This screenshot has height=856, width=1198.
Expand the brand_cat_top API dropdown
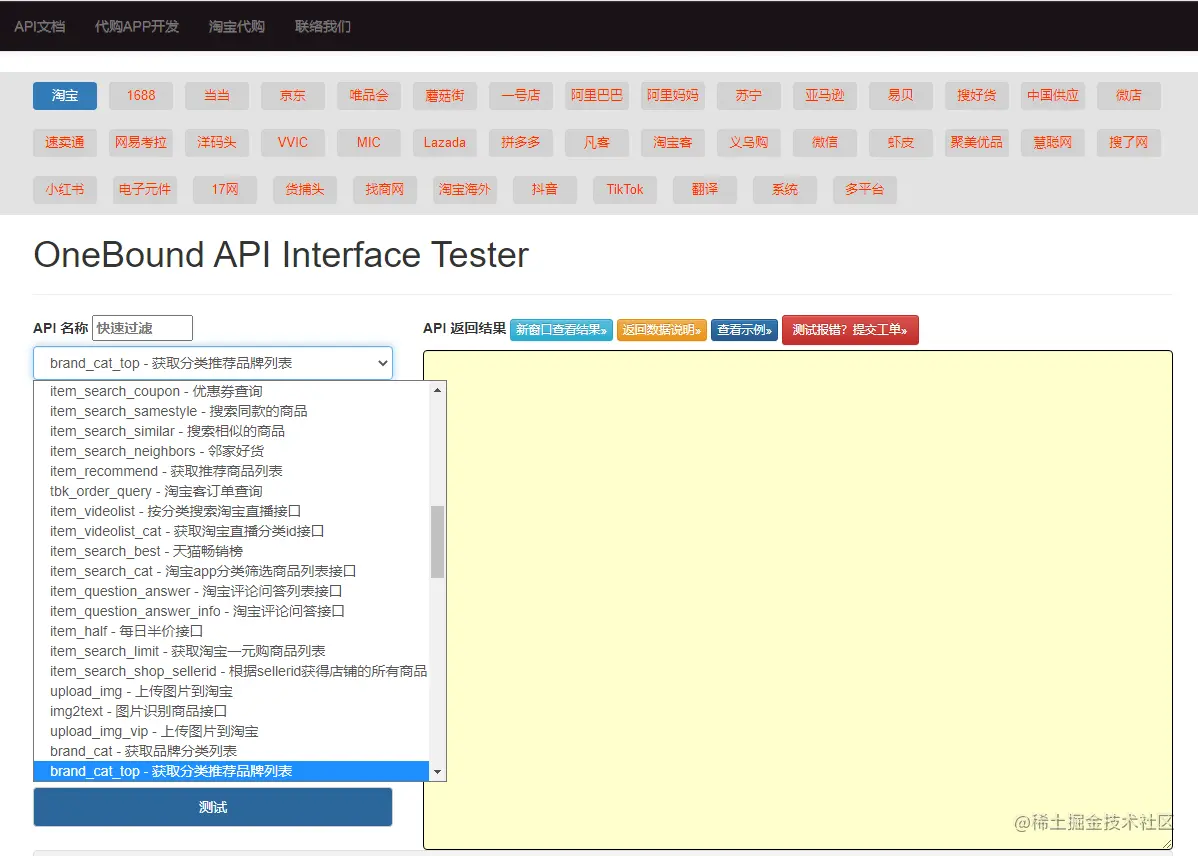(x=213, y=363)
